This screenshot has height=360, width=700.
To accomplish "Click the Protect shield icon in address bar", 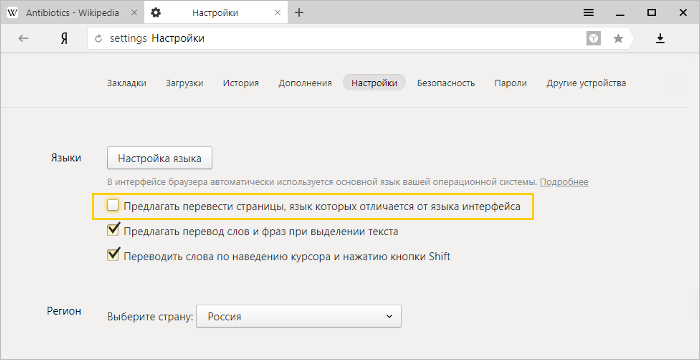I will (593, 39).
